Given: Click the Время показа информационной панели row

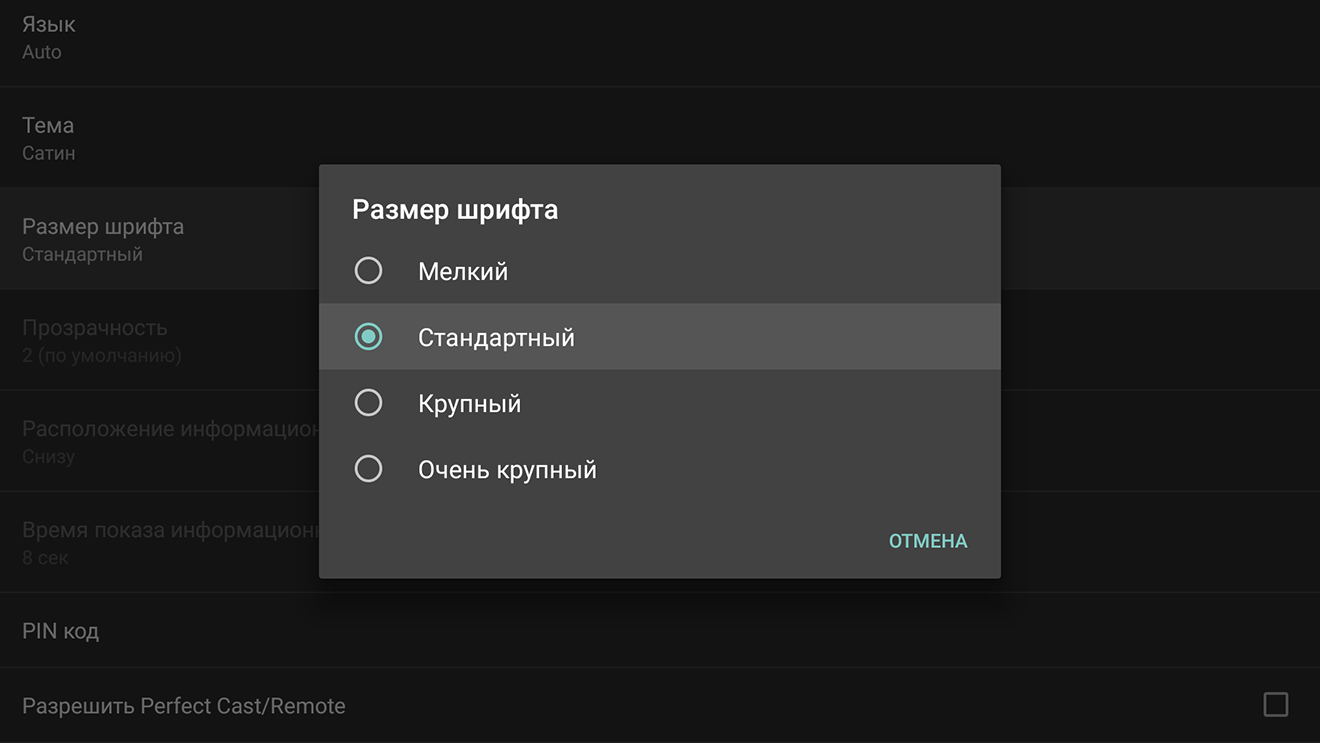Looking at the screenshot, I should [160, 542].
